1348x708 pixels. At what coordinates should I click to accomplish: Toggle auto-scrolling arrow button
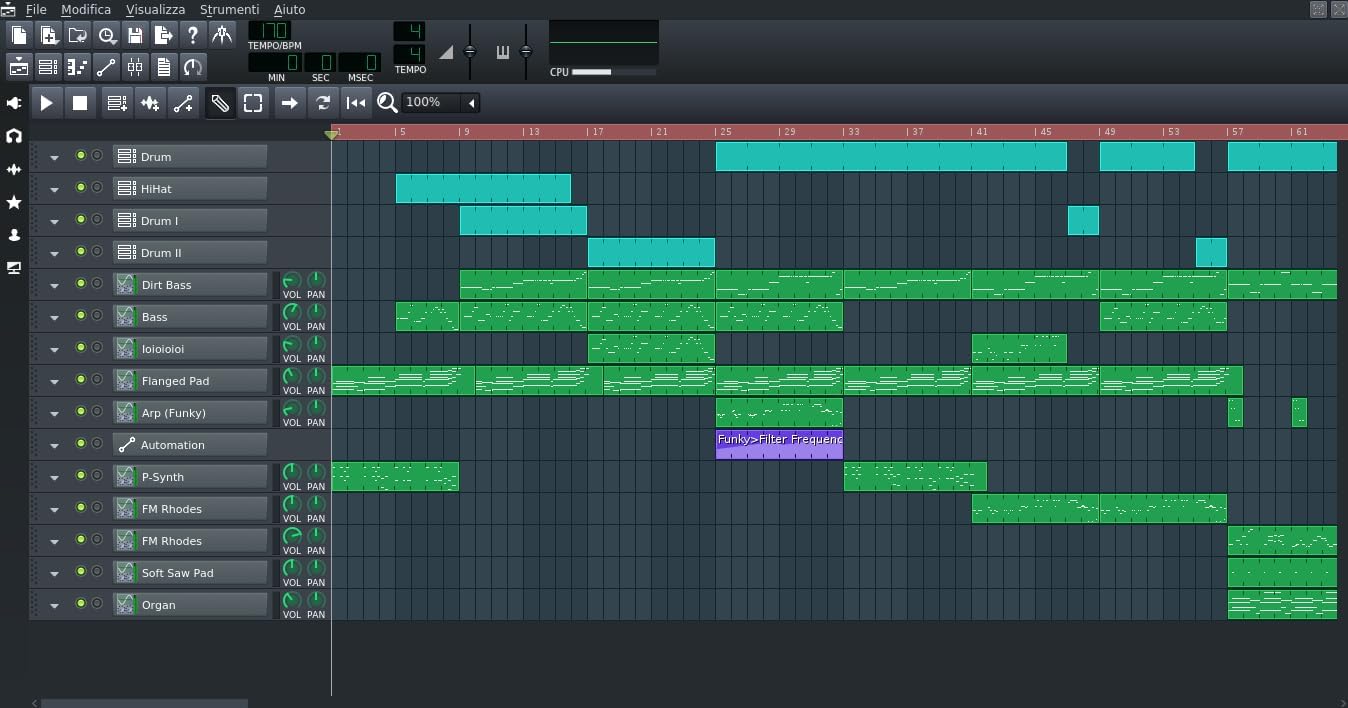pos(289,102)
